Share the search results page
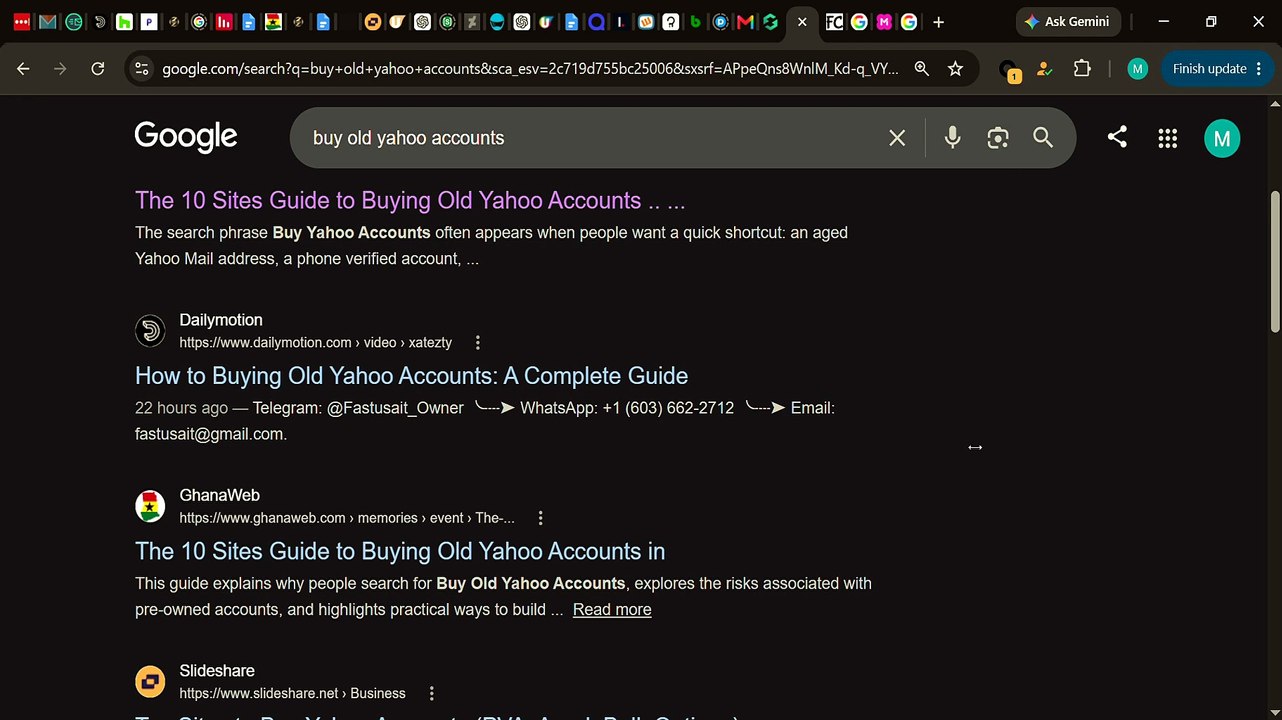The width and height of the screenshot is (1282, 720). pyautogui.click(x=1117, y=137)
